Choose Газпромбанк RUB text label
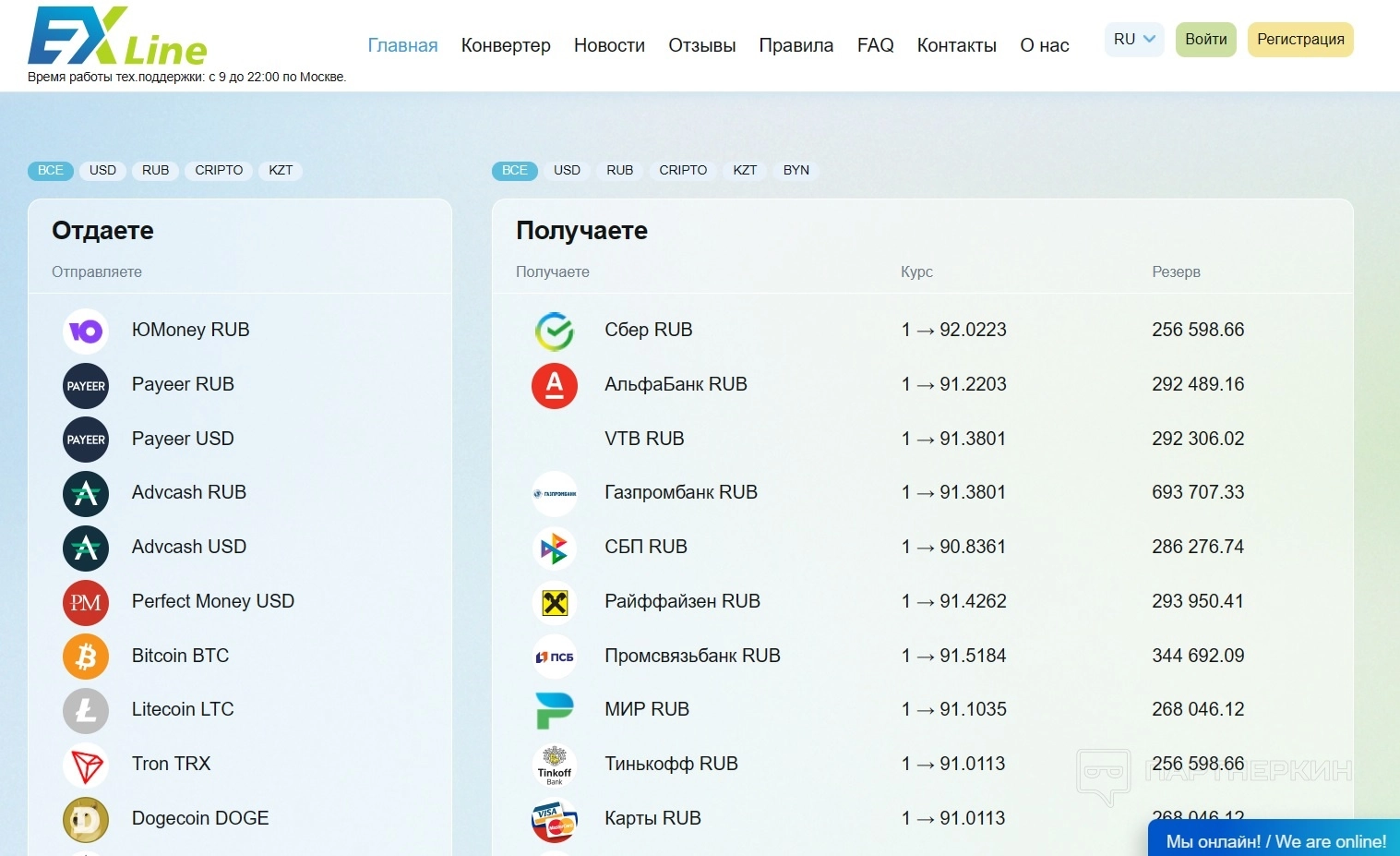The image size is (1400, 856). (x=681, y=492)
